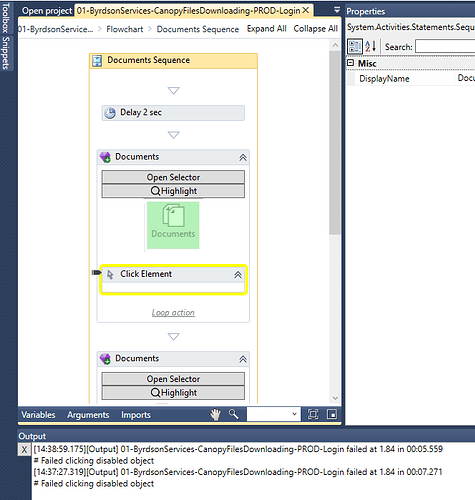Sort properties alphabetically with A-Z icon

(370, 46)
